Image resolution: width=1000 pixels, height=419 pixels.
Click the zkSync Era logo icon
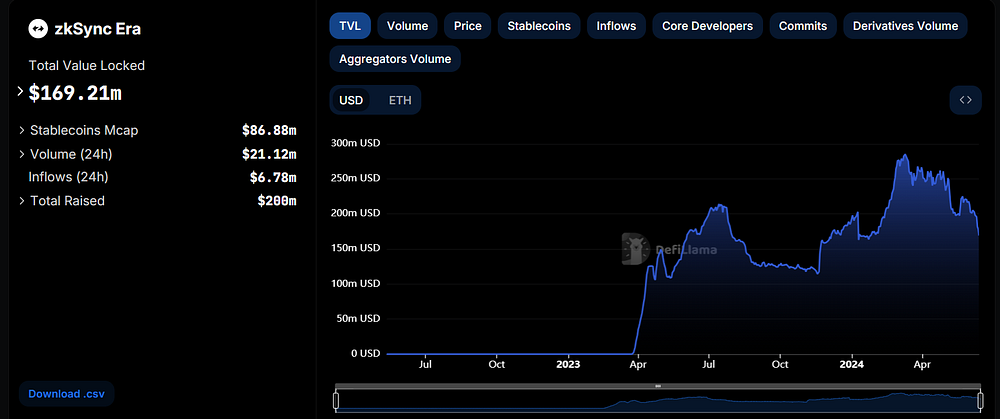pos(39,29)
